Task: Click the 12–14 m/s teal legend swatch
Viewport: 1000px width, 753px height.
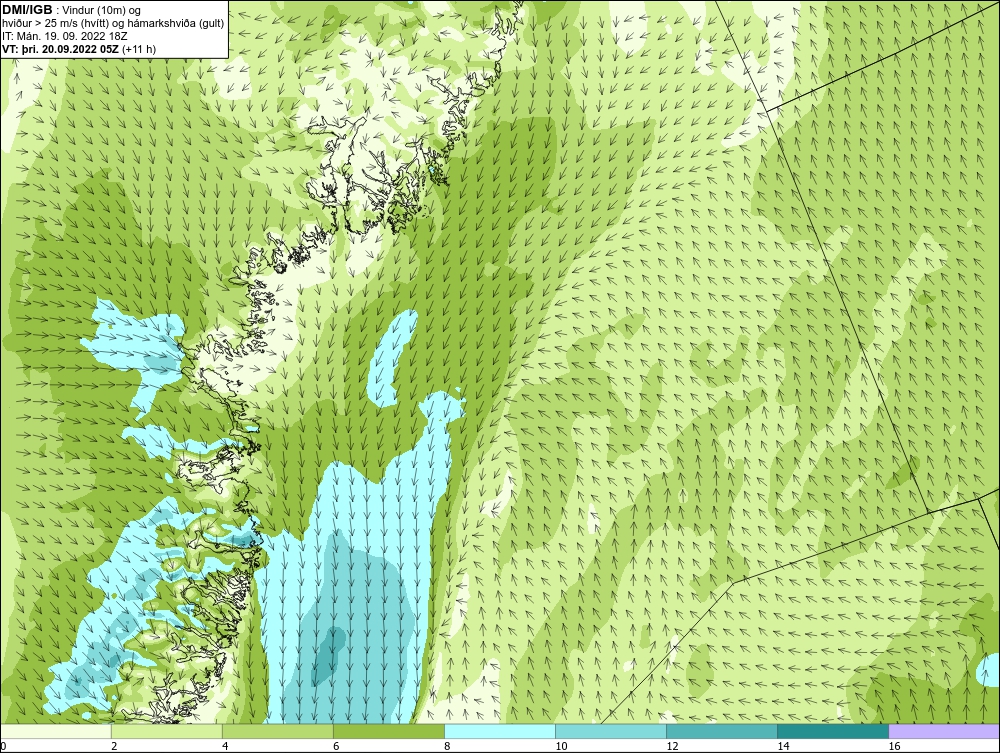Action: (x=722, y=731)
